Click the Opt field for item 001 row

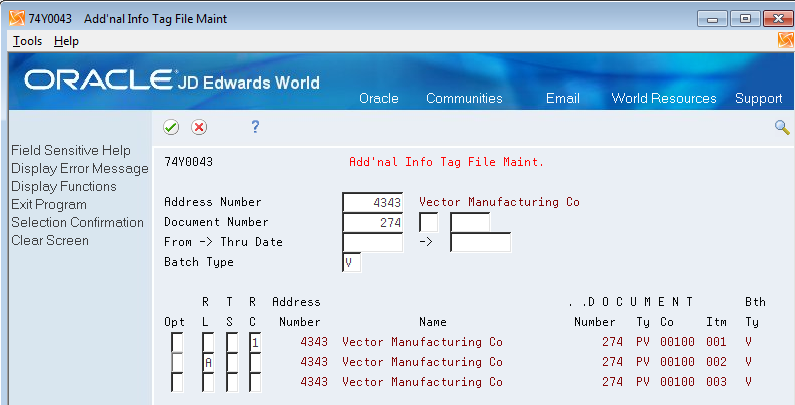pyautogui.click(x=177, y=342)
